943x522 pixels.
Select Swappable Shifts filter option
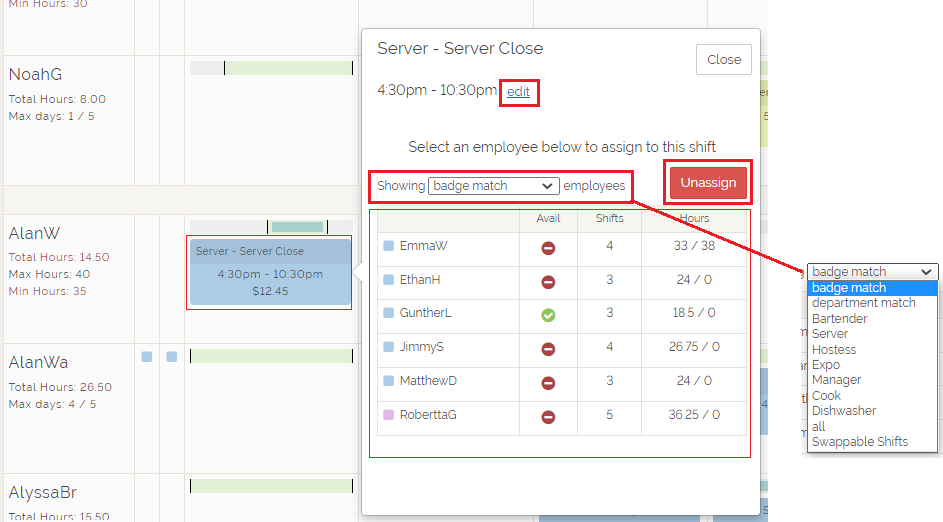point(859,442)
